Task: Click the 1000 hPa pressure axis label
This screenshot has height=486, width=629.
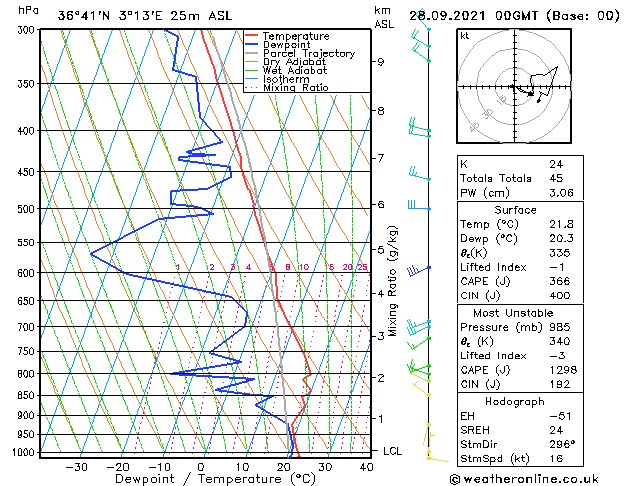Action: [x=25, y=452]
